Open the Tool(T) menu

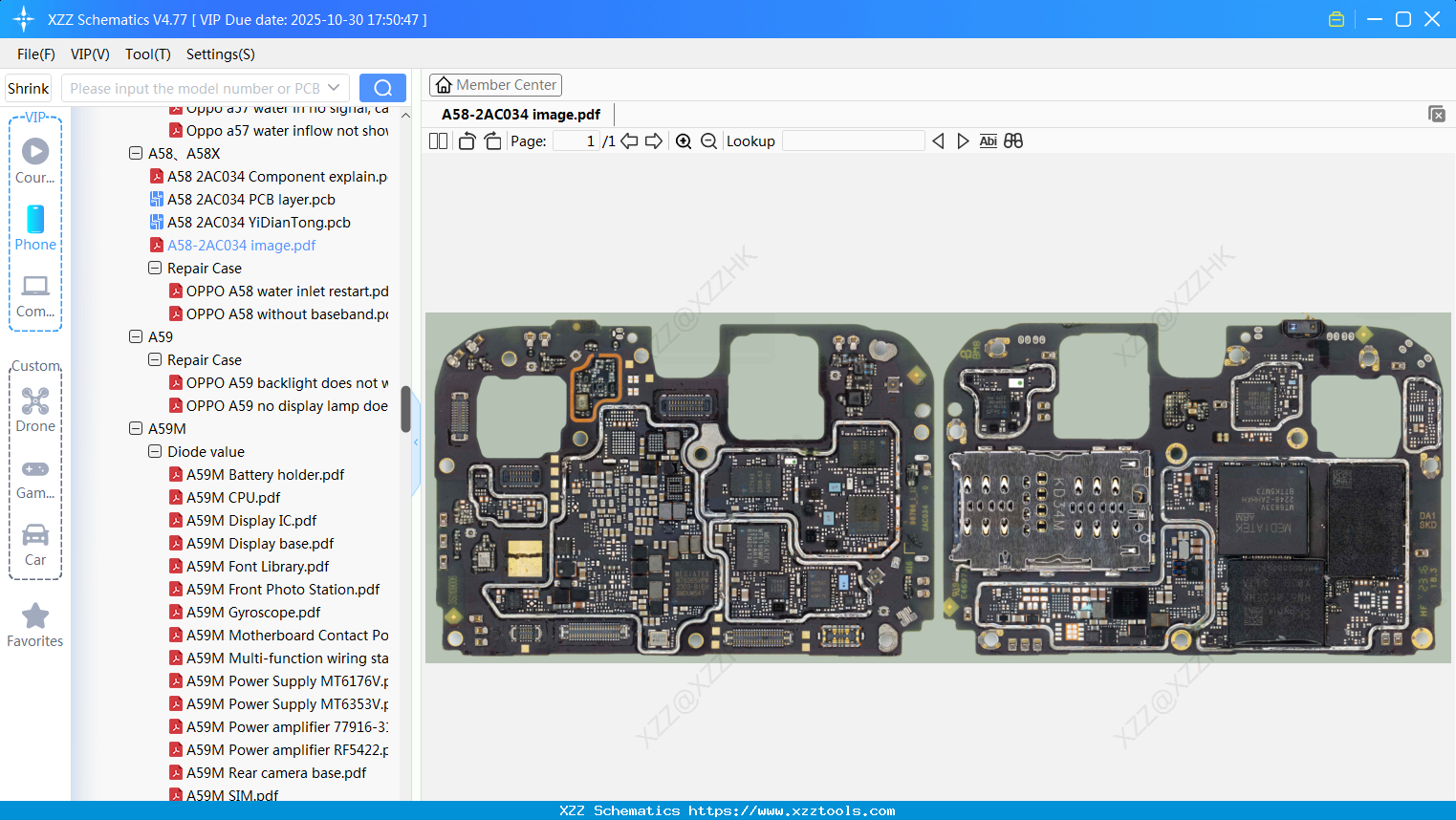(x=147, y=54)
